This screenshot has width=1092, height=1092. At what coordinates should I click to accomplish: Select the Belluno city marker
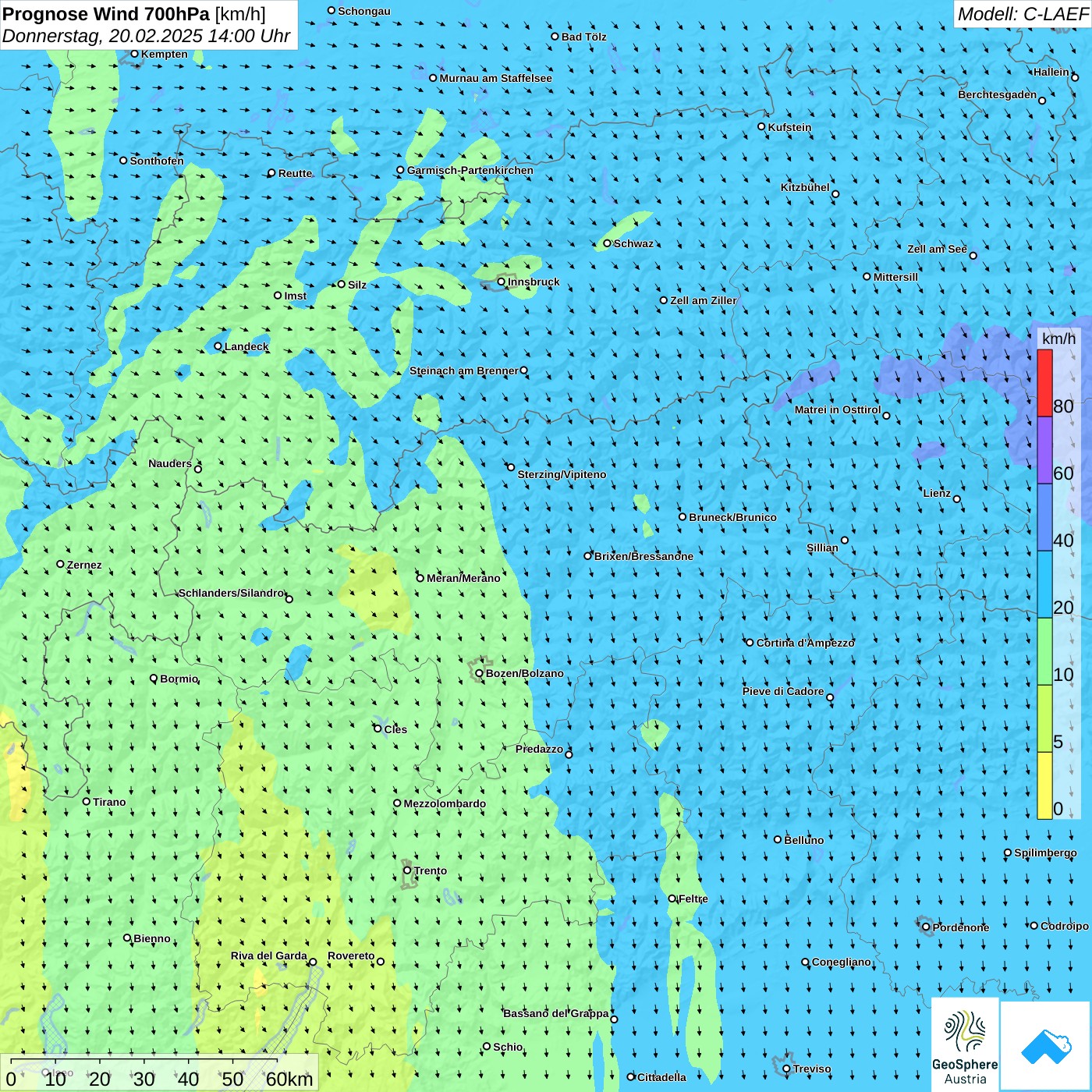pos(778,839)
